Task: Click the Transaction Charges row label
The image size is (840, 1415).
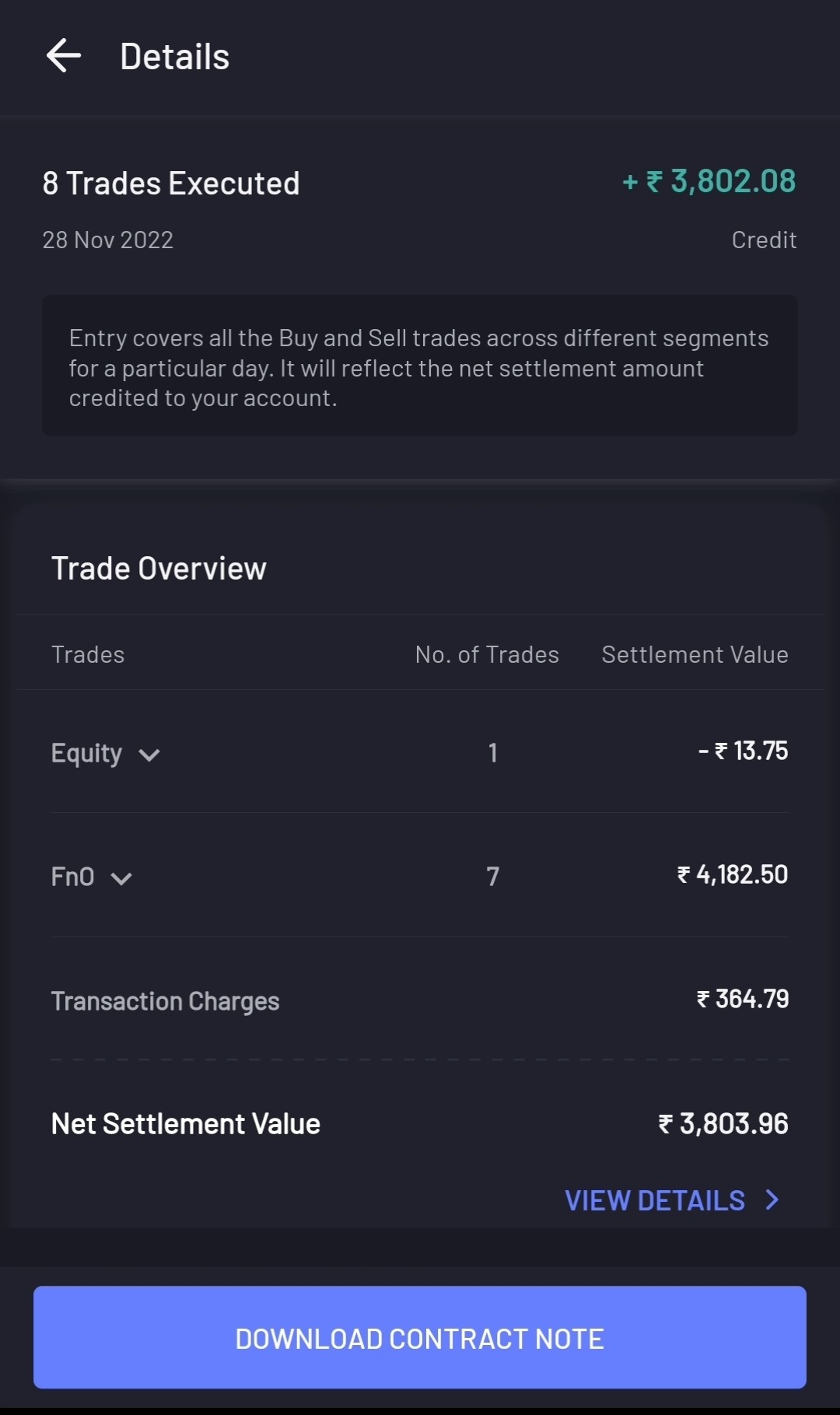Action: 165,1001
